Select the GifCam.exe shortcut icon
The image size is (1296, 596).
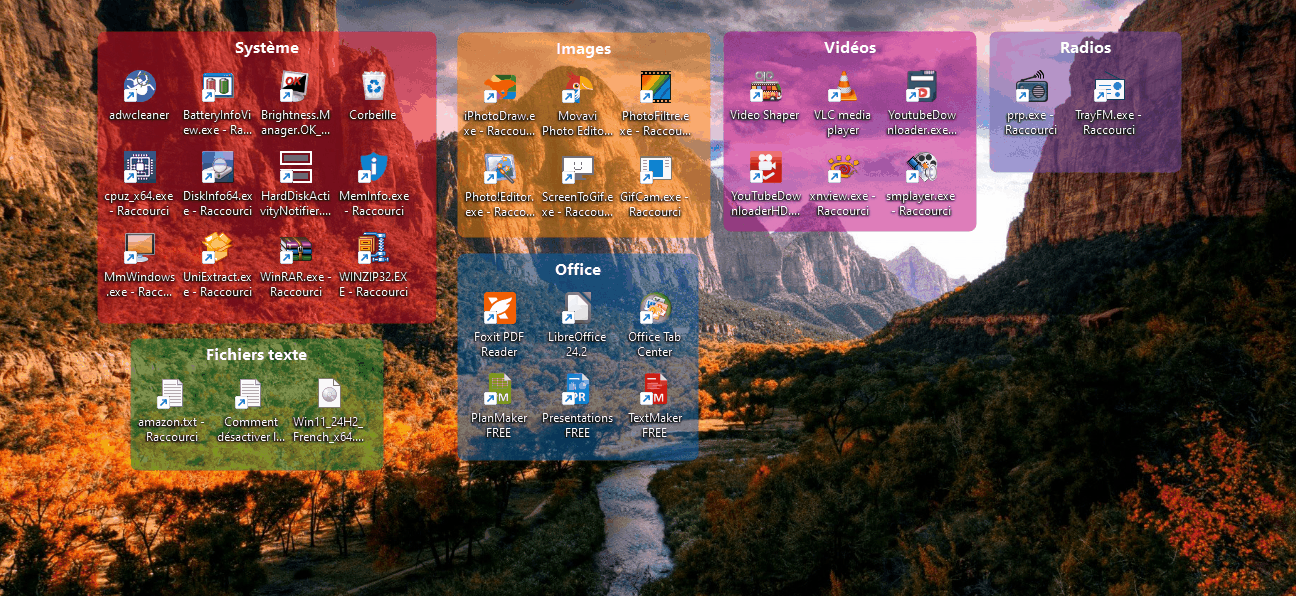click(x=655, y=168)
